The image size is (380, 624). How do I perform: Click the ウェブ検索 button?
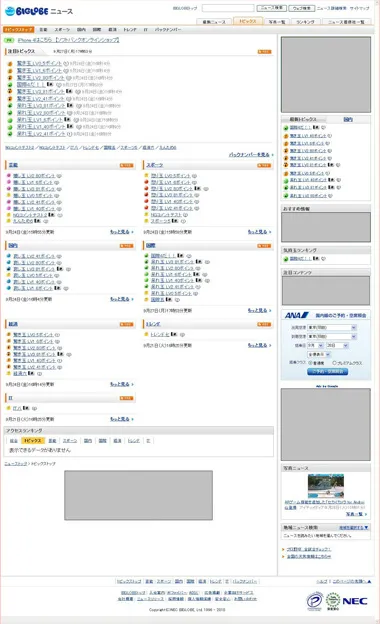pyautogui.click(x=302, y=8)
